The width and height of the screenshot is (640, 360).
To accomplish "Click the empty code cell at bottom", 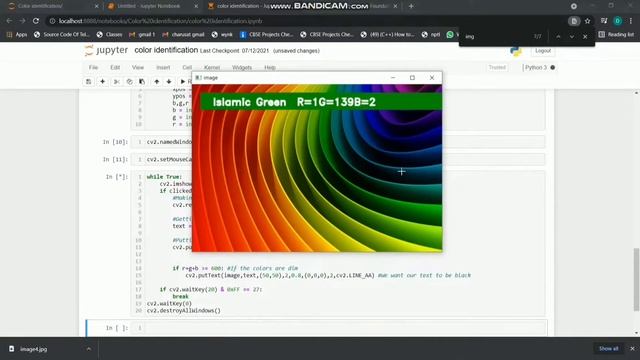I will tap(345, 328).
